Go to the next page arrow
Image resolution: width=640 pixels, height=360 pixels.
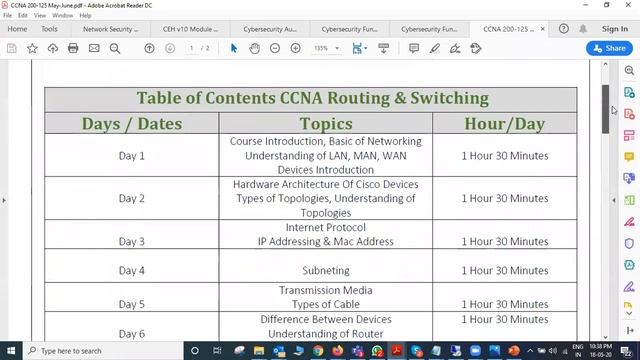point(170,48)
